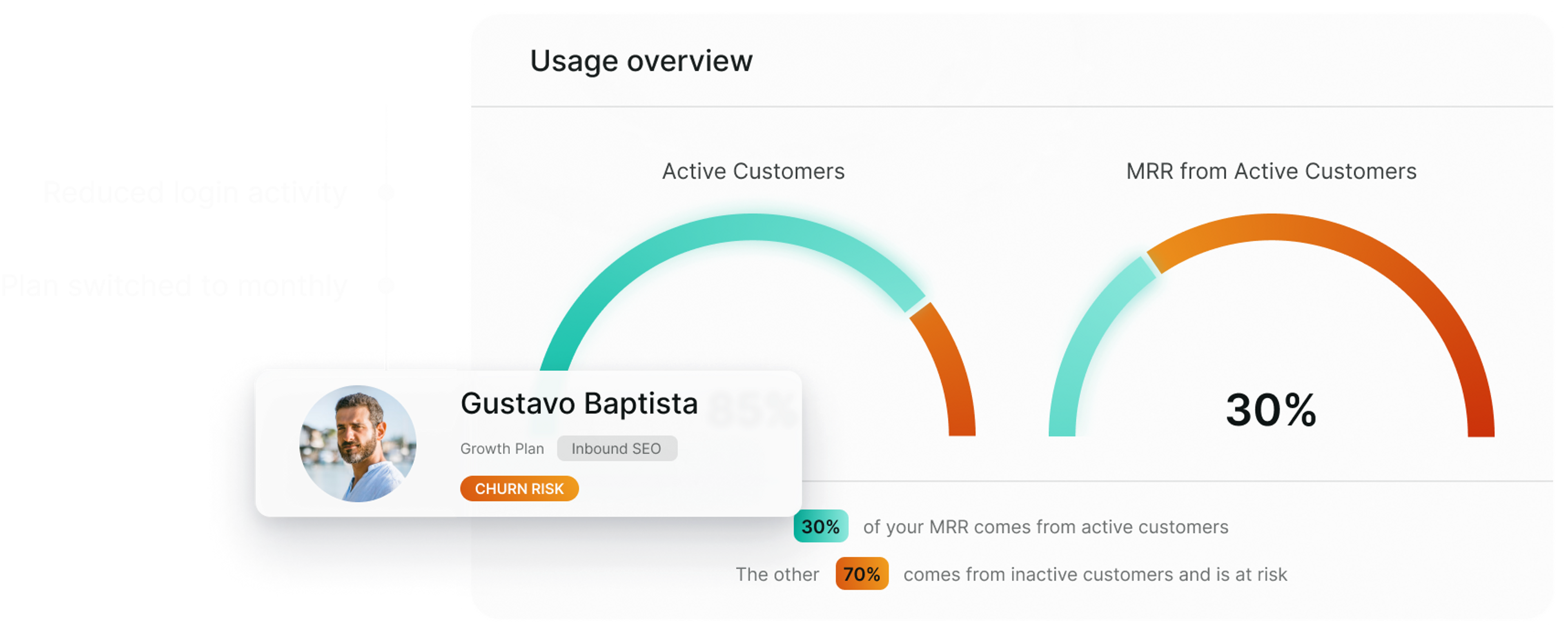
Task: Click the large 30% MRR gauge value
Action: 1271,410
